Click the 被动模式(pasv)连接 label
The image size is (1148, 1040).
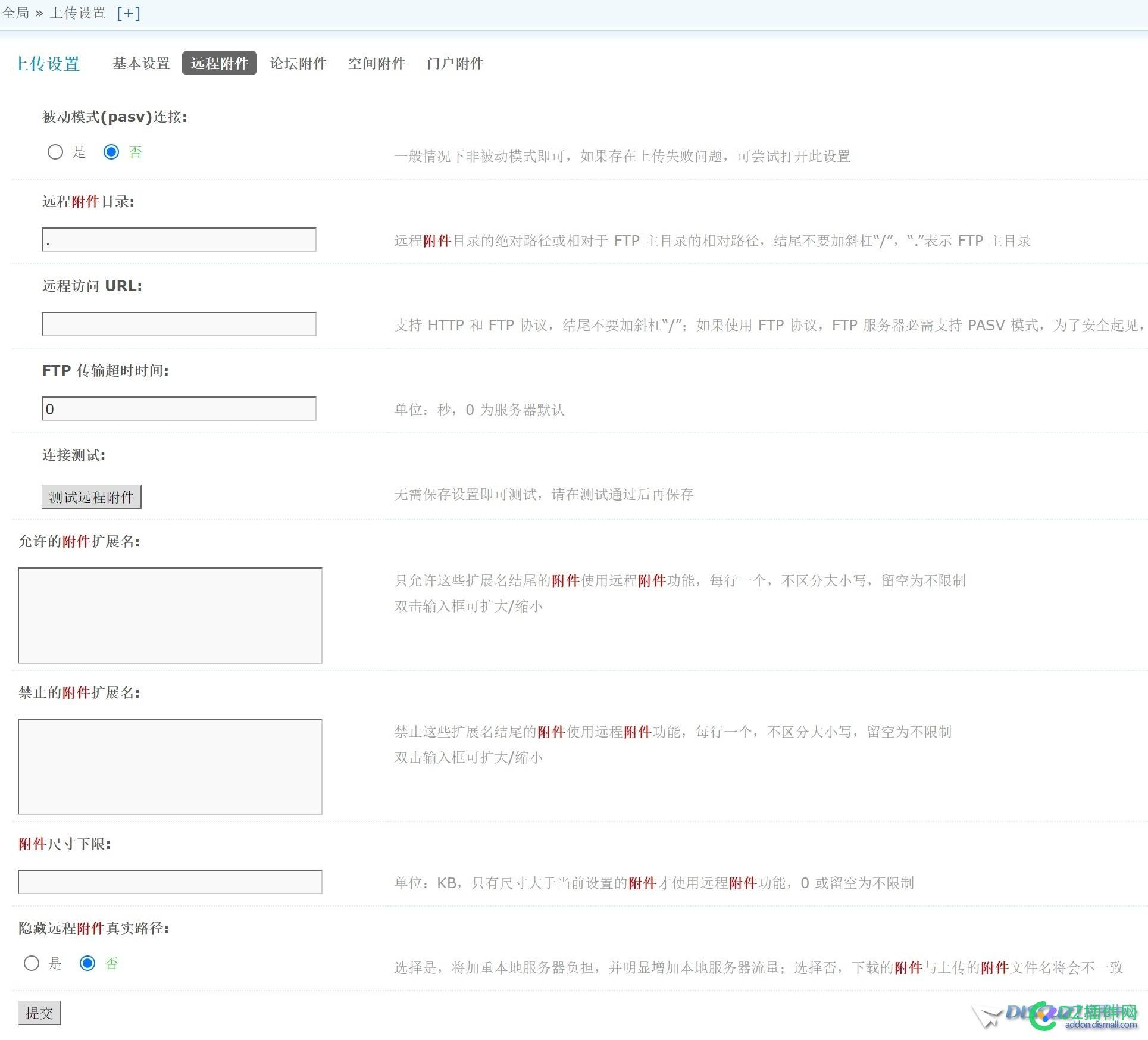[115, 117]
